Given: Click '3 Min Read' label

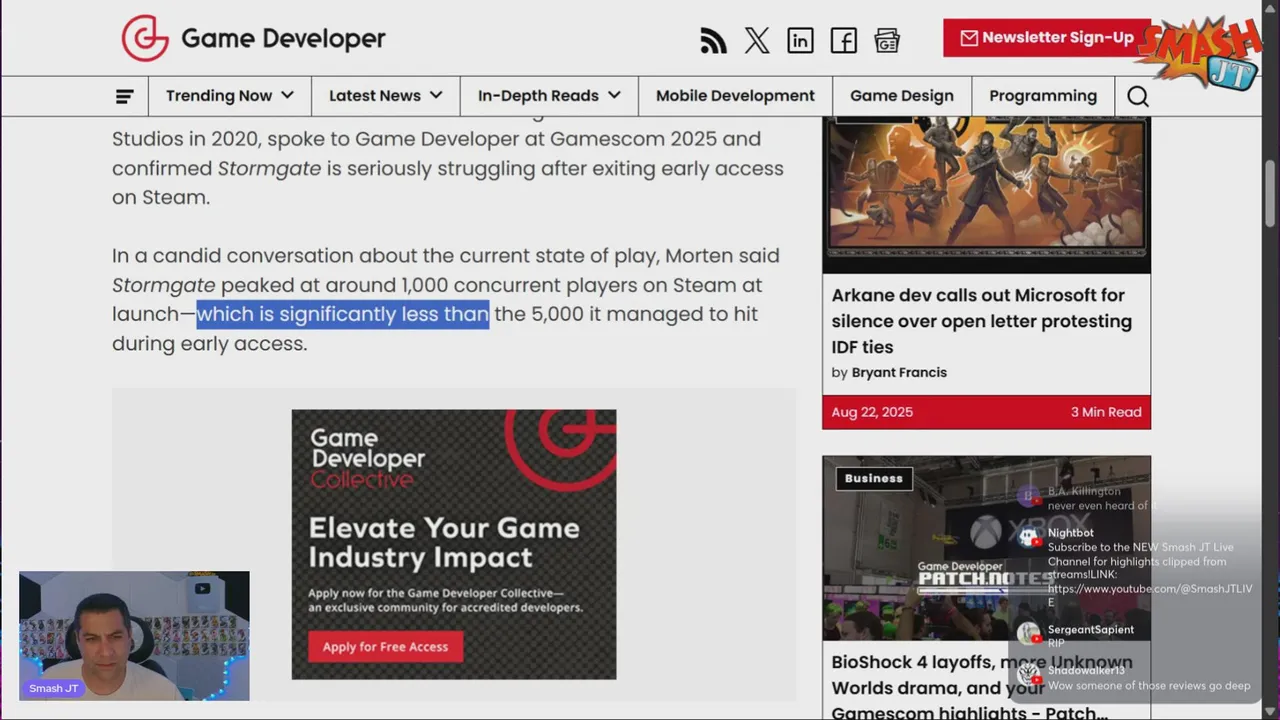Looking at the screenshot, I should [1106, 412].
